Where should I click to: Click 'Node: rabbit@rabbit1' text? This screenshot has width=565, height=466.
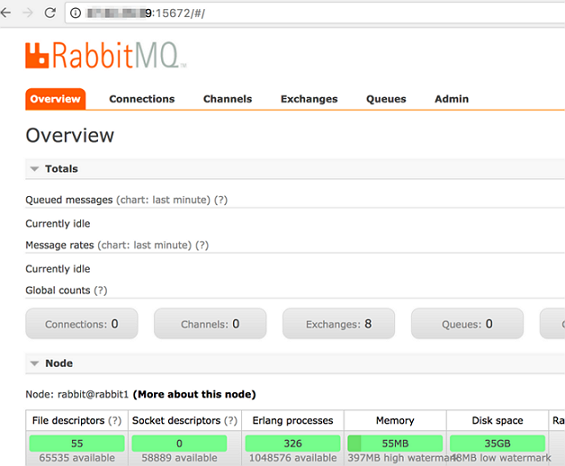pyautogui.click(x=77, y=394)
